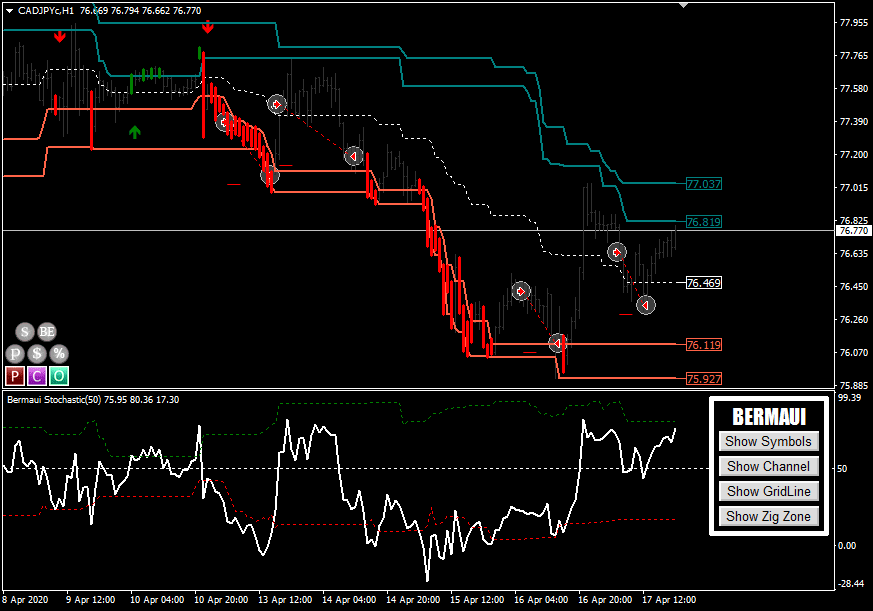Viewport: 873px width, 611px height.
Task: Click the Show Channel button
Action: click(768, 466)
